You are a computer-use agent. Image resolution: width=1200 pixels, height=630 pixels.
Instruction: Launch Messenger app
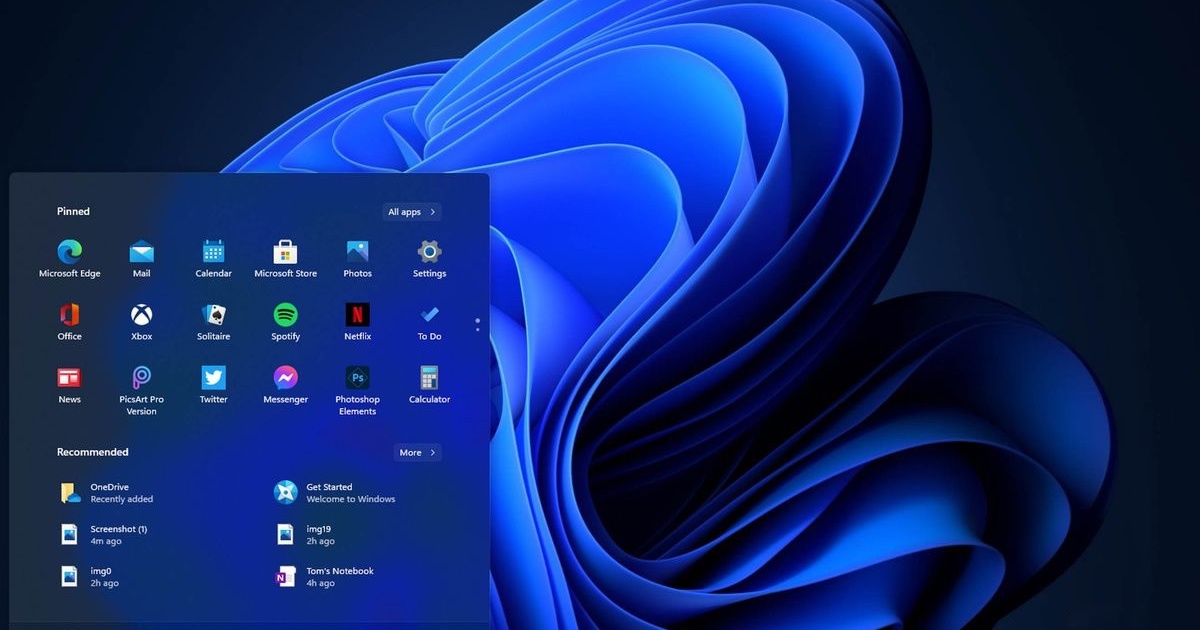coord(285,385)
